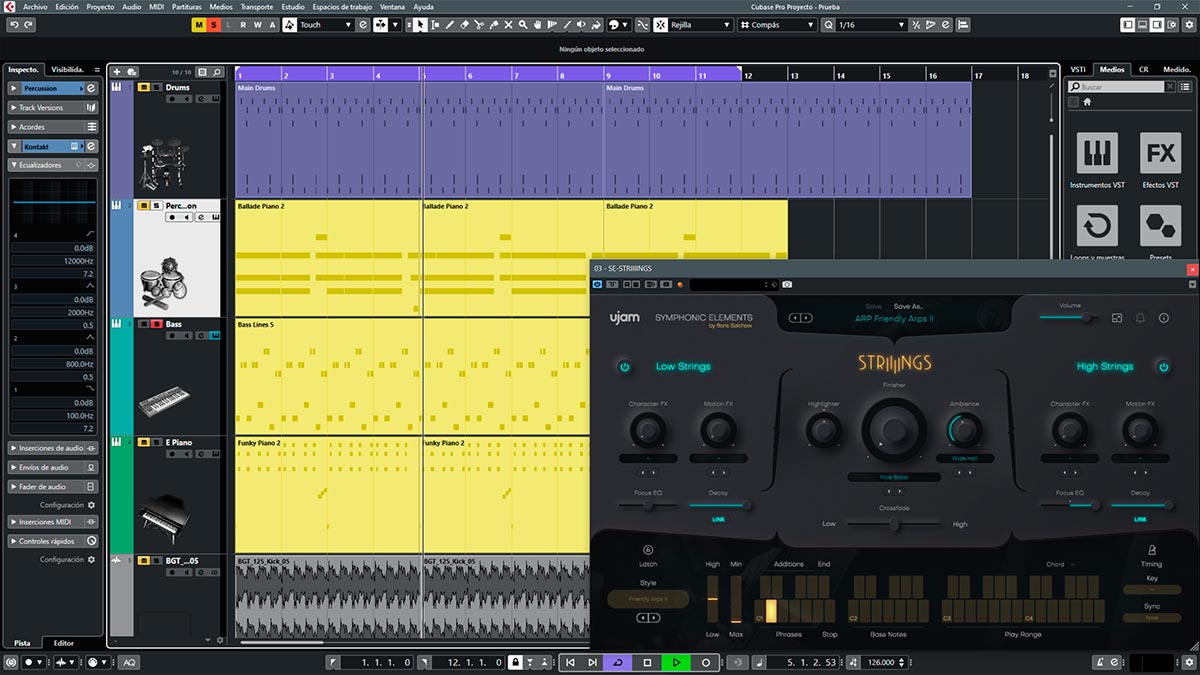This screenshot has width=1200, height=675.
Task: Toggle the plugin activate button in header
Action: coord(597,285)
